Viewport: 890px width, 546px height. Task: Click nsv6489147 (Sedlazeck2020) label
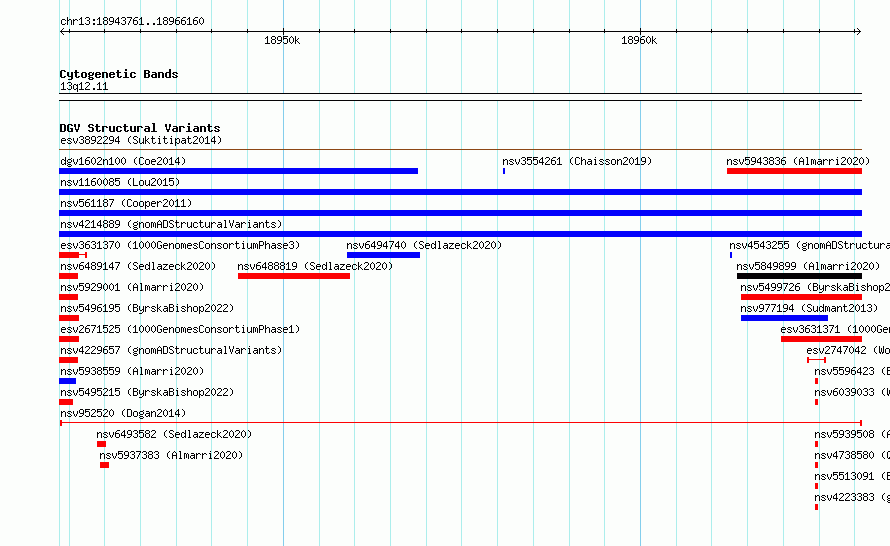138,266
